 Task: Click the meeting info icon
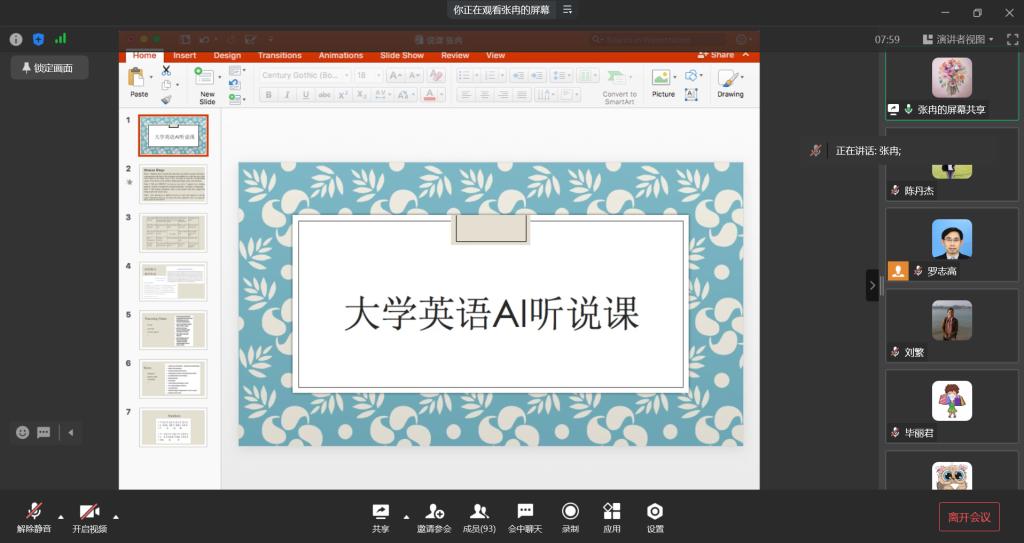tap(16, 39)
